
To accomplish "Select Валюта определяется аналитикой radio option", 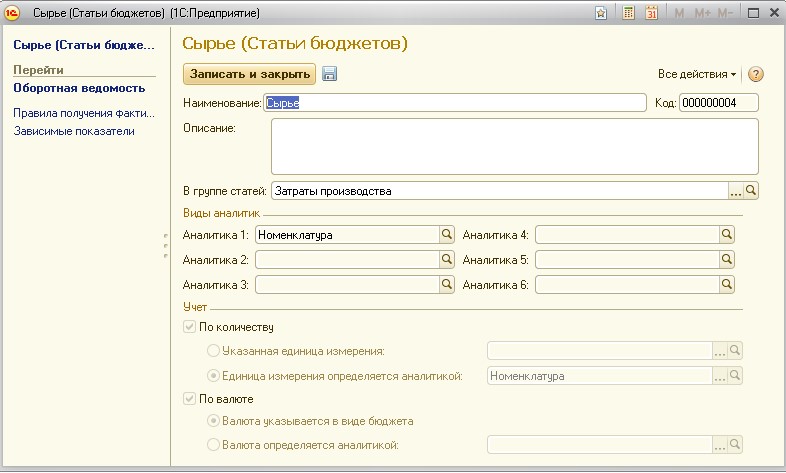I will 213,445.
